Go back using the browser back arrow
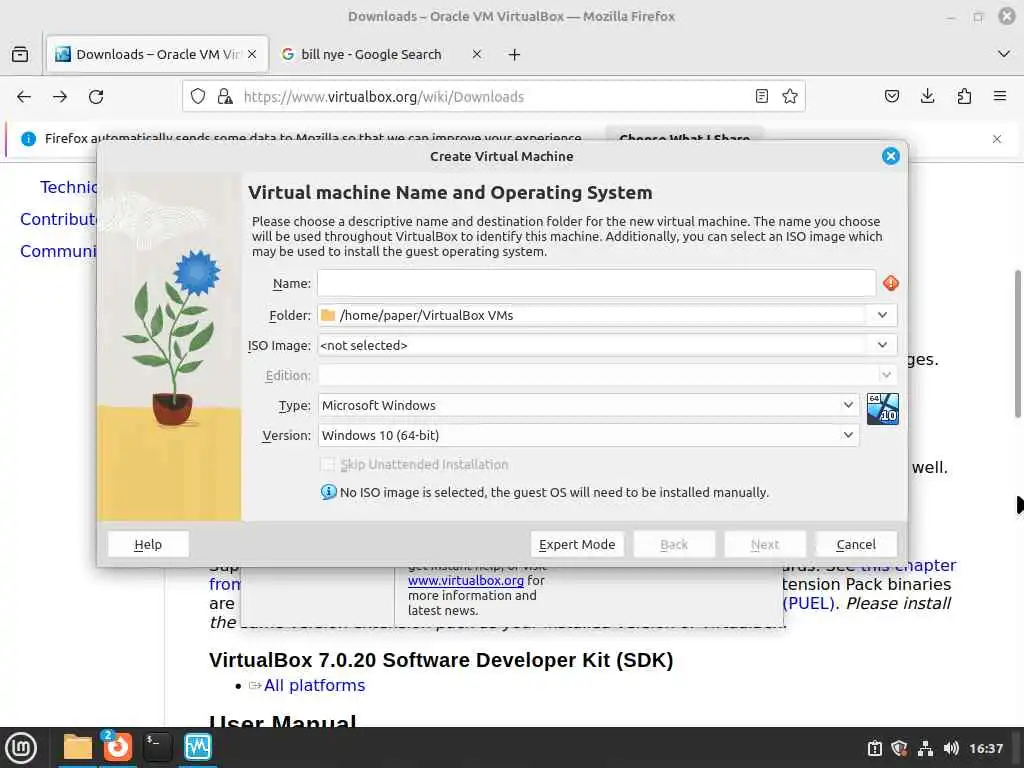Viewport: 1024px width, 768px height. tap(24, 97)
